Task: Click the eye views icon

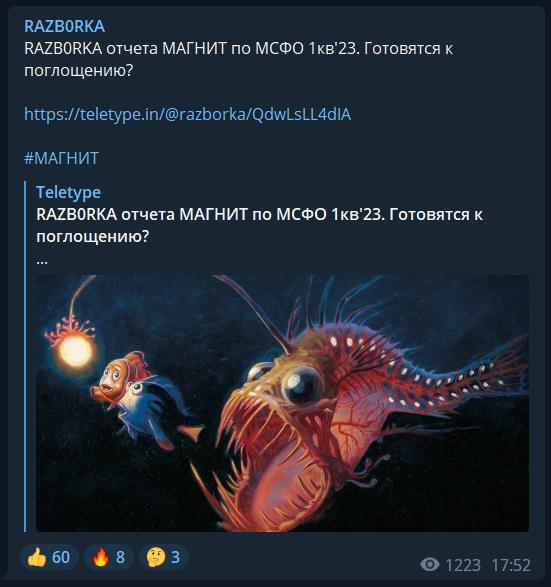Action: coord(429,565)
